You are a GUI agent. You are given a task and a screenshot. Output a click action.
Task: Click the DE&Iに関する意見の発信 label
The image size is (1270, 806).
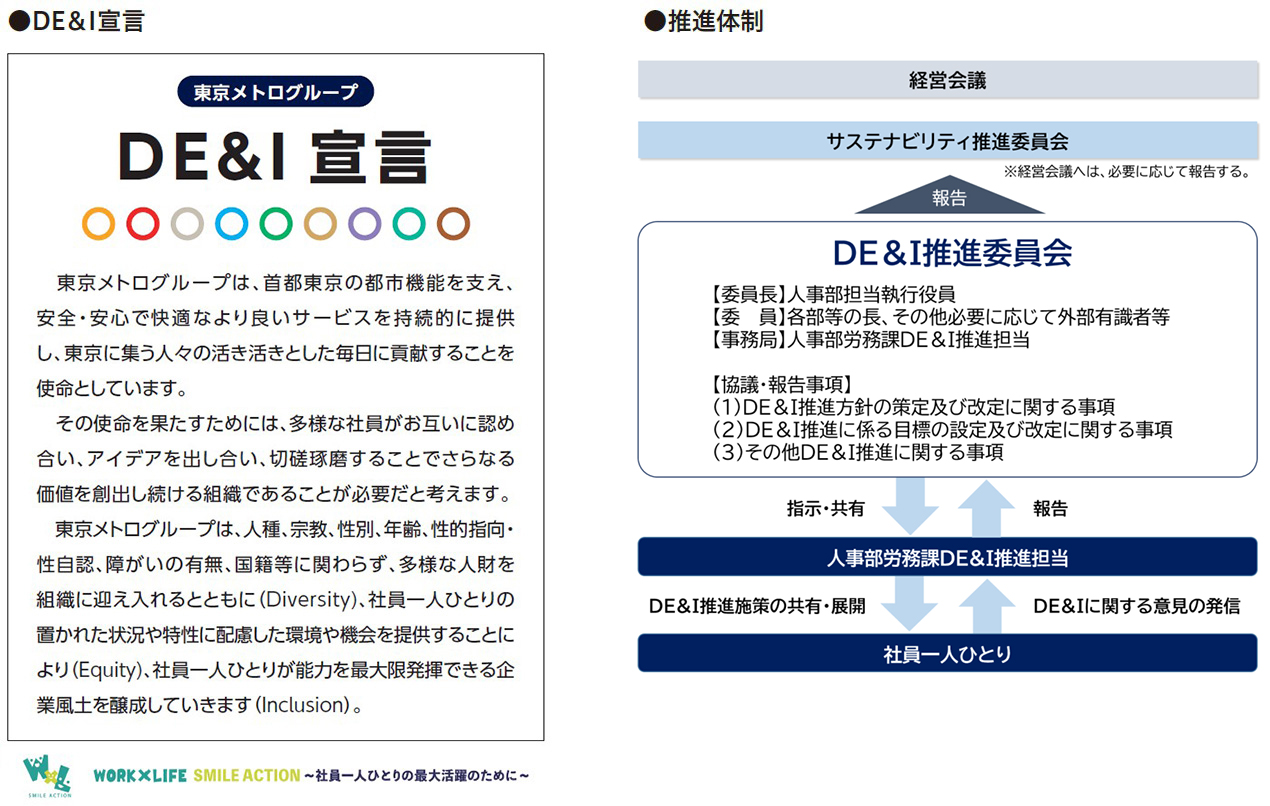click(x=1137, y=606)
